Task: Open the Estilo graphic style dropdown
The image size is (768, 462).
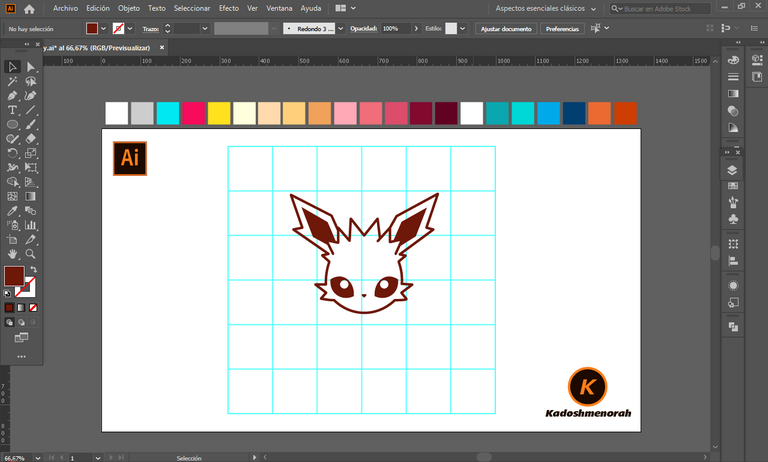Action: tap(462, 28)
